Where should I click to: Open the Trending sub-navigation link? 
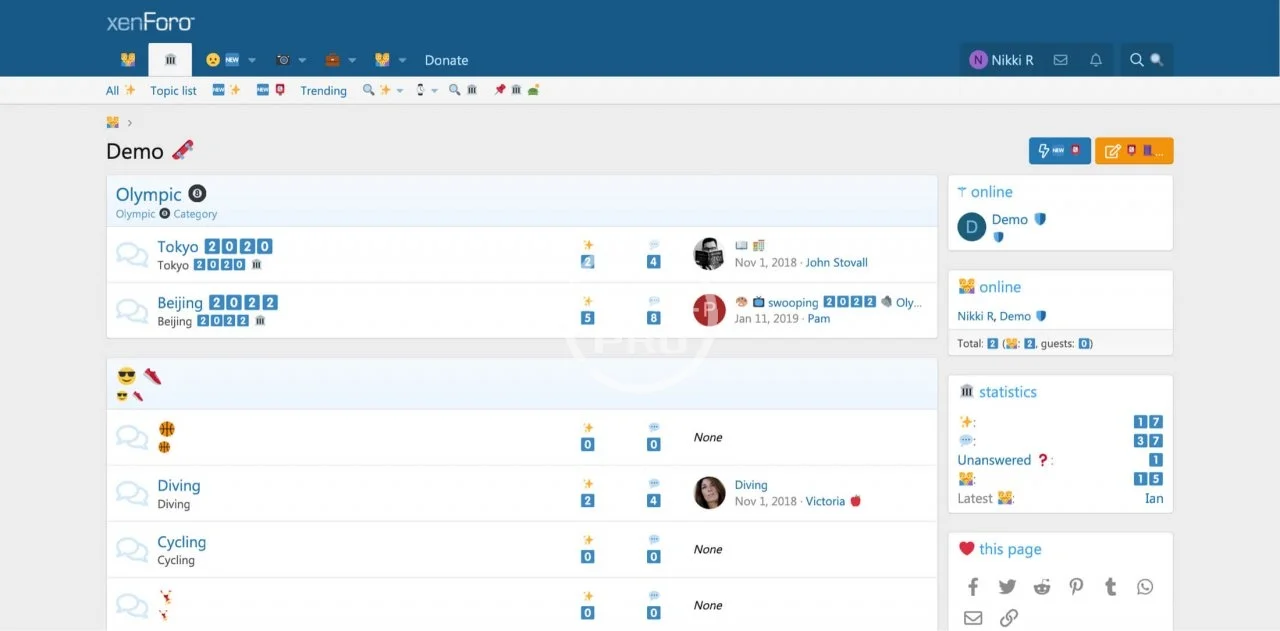click(323, 91)
